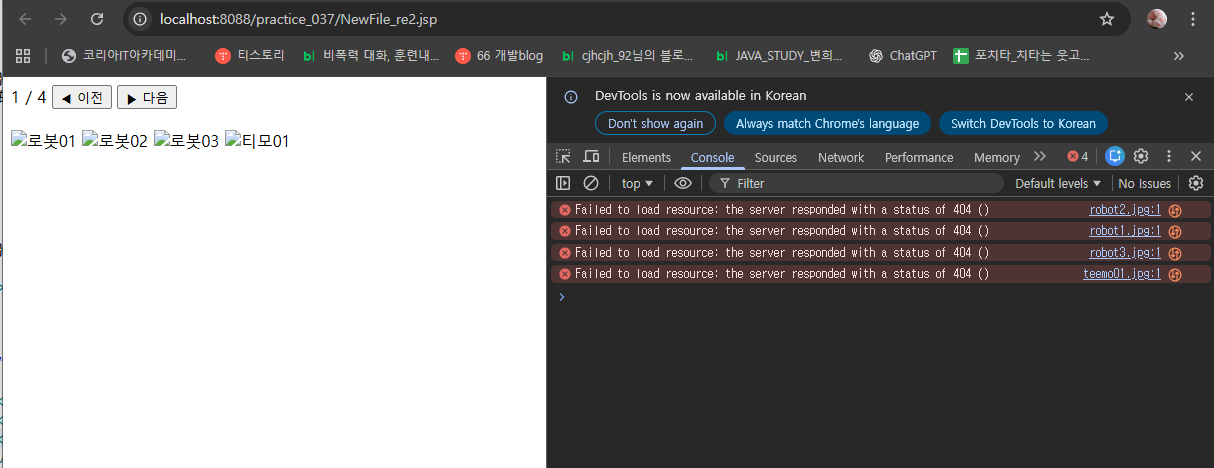Viewport: 1214px width, 468px height.
Task: Switch to the Memory tab
Action: click(x=997, y=157)
